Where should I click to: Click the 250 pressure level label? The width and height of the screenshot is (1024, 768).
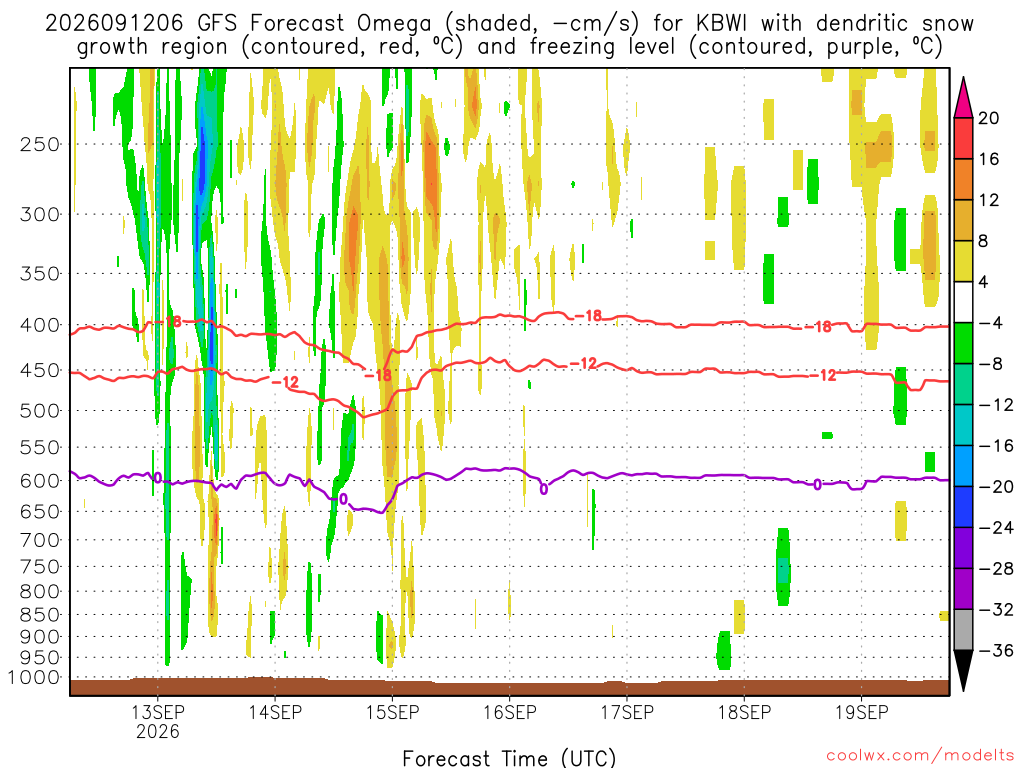tap(40, 144)
